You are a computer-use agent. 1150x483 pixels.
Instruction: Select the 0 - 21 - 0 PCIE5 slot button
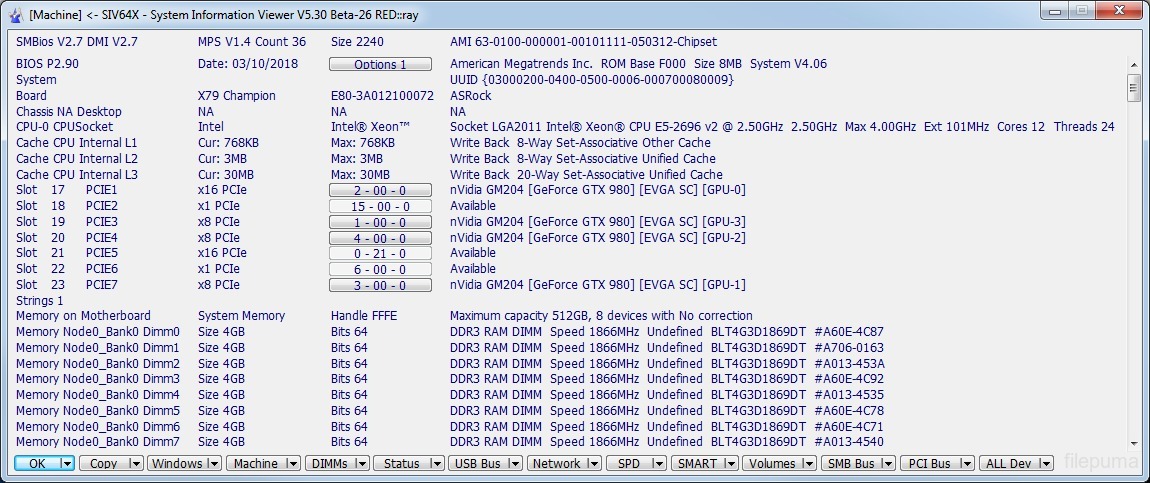click(380, 254)
